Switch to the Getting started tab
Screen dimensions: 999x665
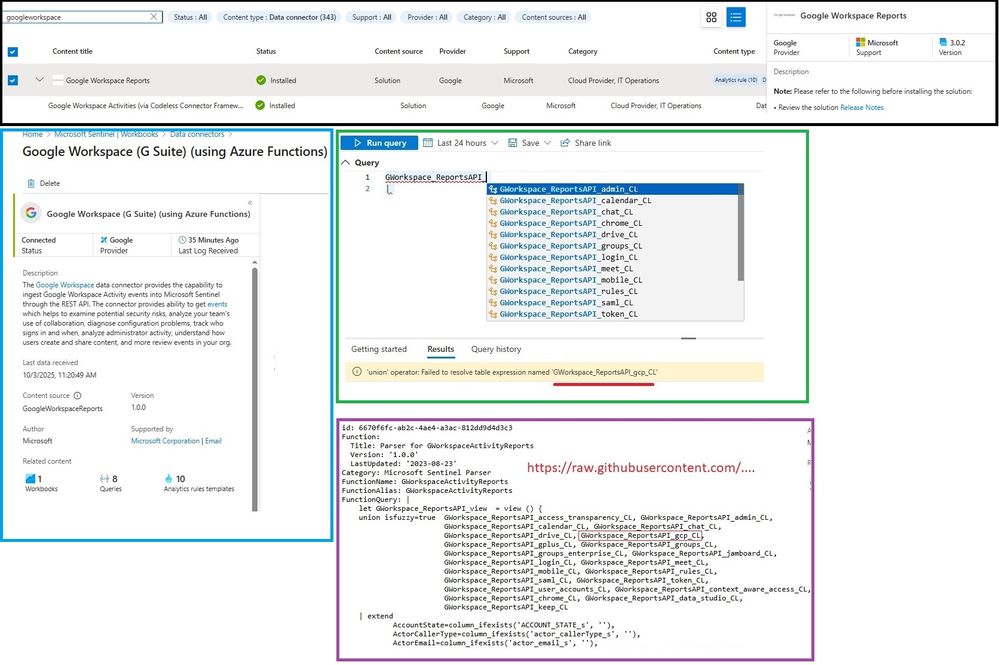378,349
